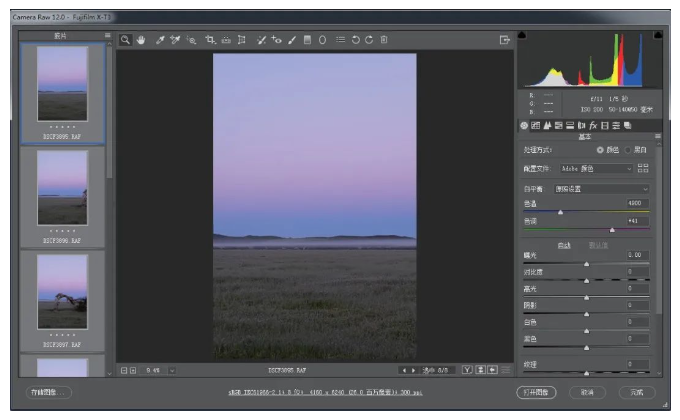
Task: Click the 自动 auto adjustment link
Action: click(x=564, y=246)
